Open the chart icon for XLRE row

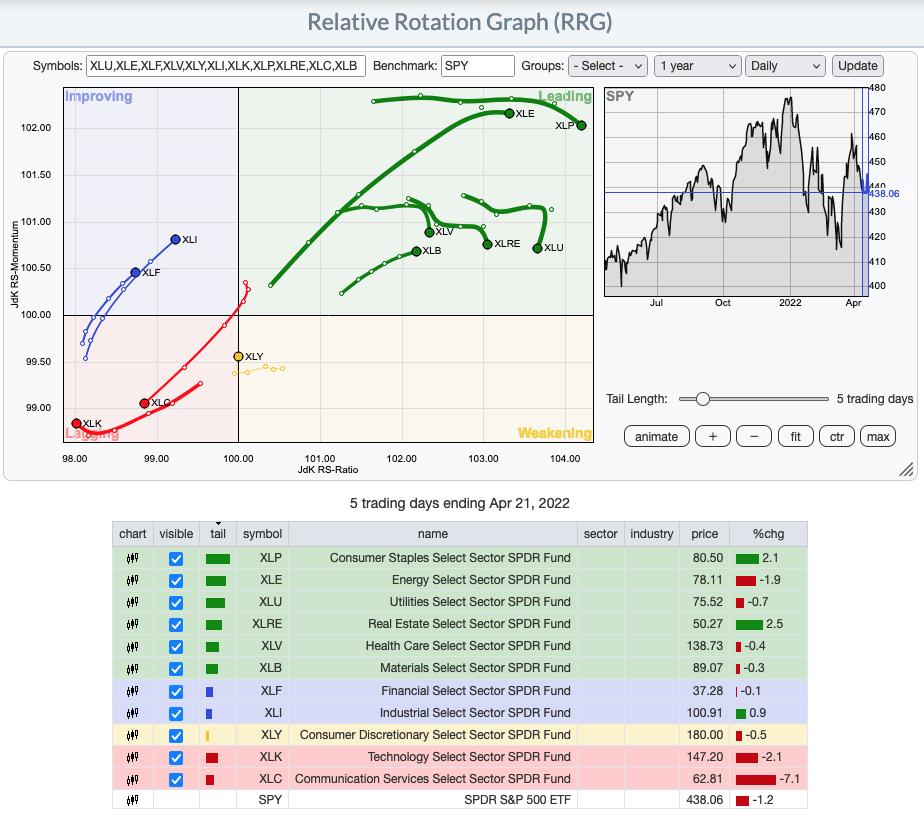point(133,624)
